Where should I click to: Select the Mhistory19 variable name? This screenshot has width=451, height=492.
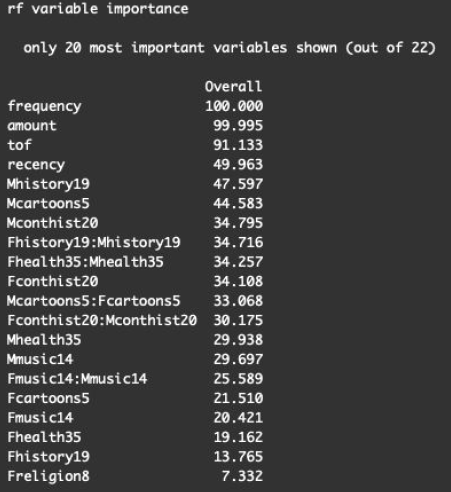click(x=48, y=184)
